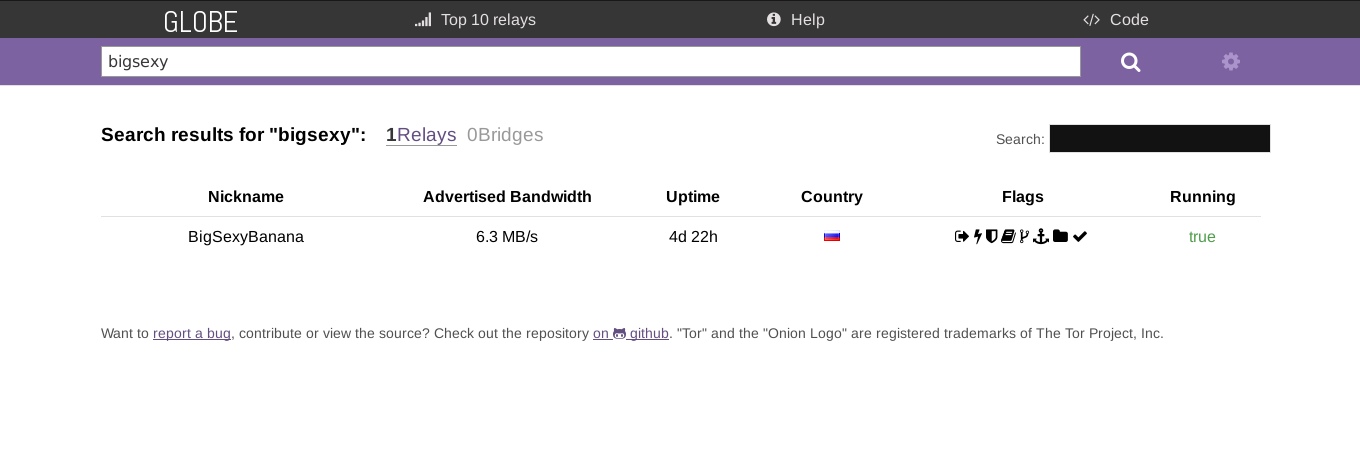1360x453 pixels.
Task: Open the Help page
Action: tap(796, 20)
